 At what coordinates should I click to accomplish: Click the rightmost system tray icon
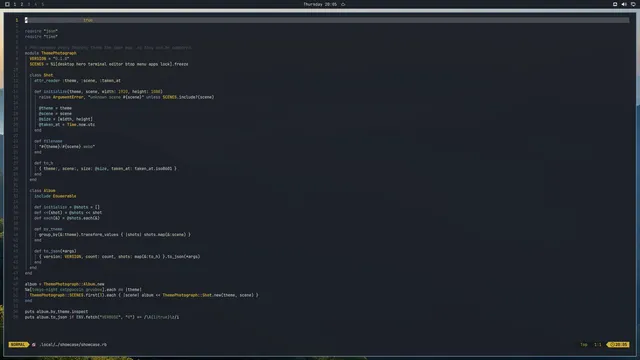click(633, 4)
